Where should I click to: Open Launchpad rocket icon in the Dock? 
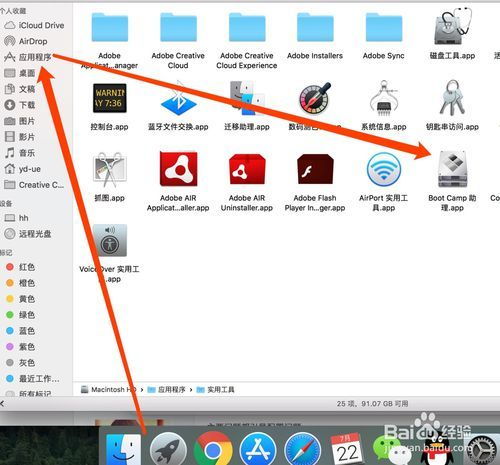[168, 449]
